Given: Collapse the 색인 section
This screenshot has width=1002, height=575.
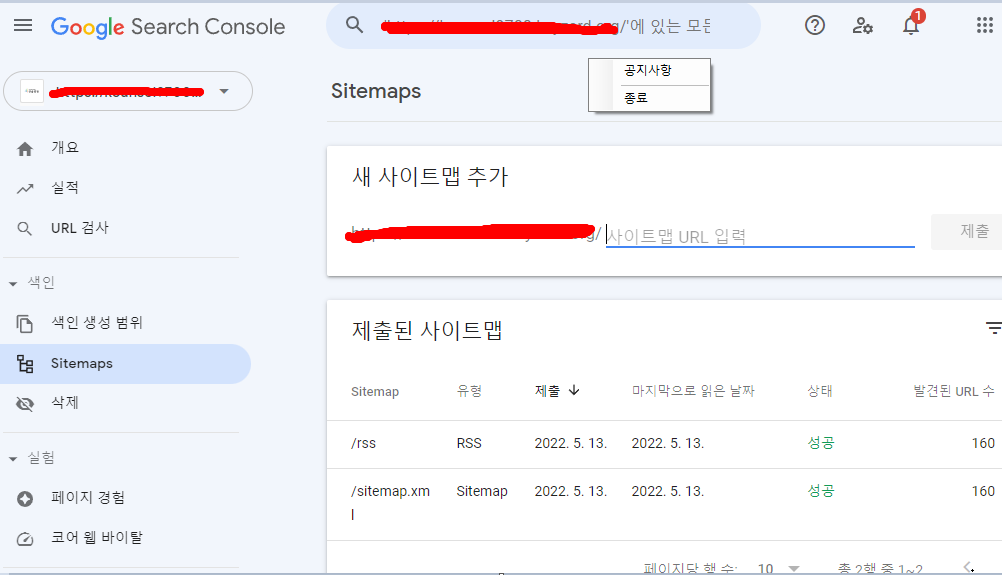Looking at the screenshot, I should [13, 283].
